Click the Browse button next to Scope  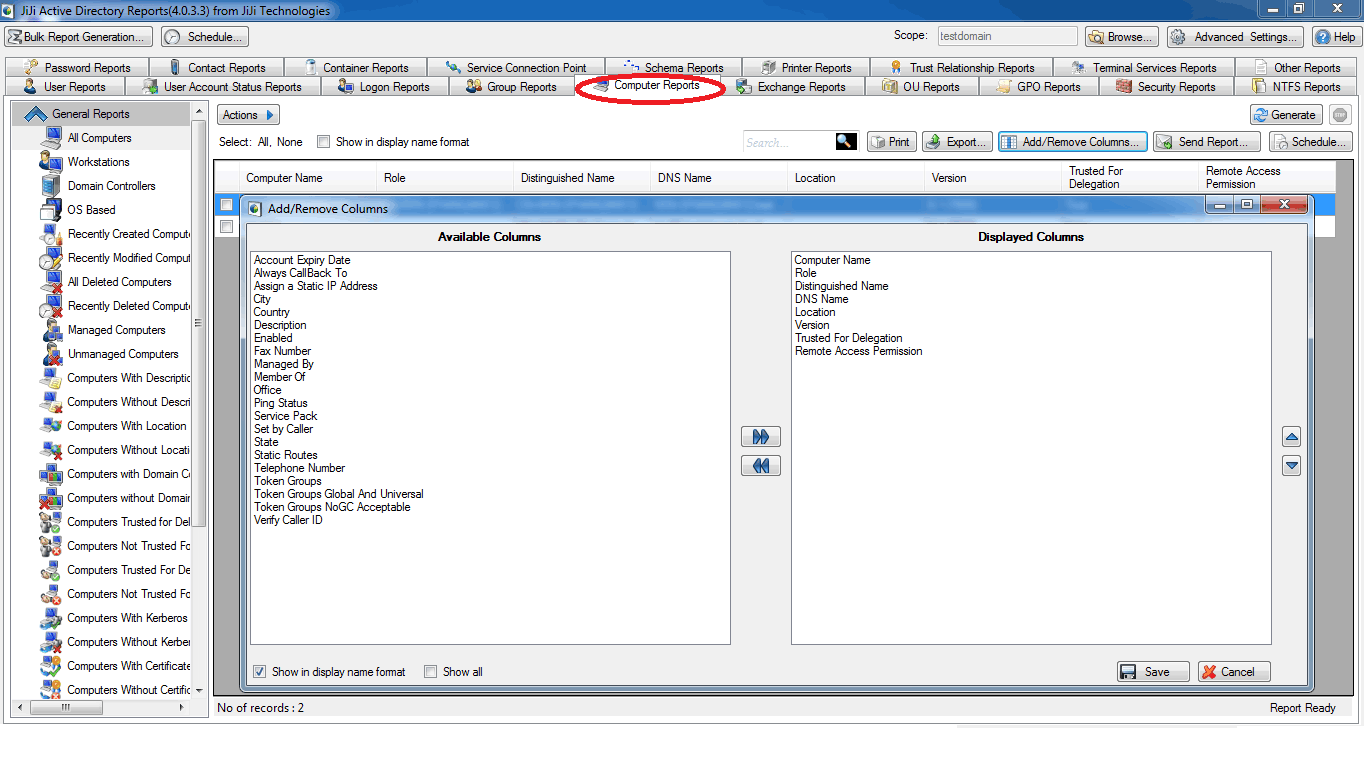pos(1122,37)
